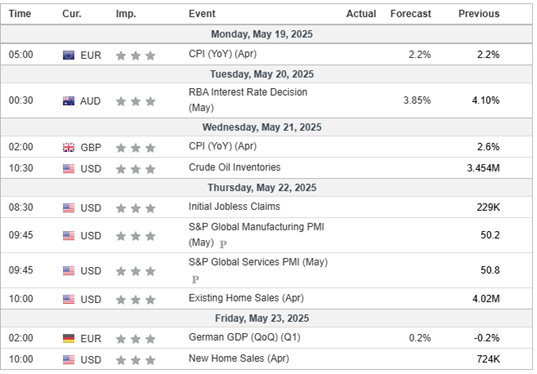Click importance stars for Initial Jobless Claims
The image size is (537, 374).
(136, 208)
